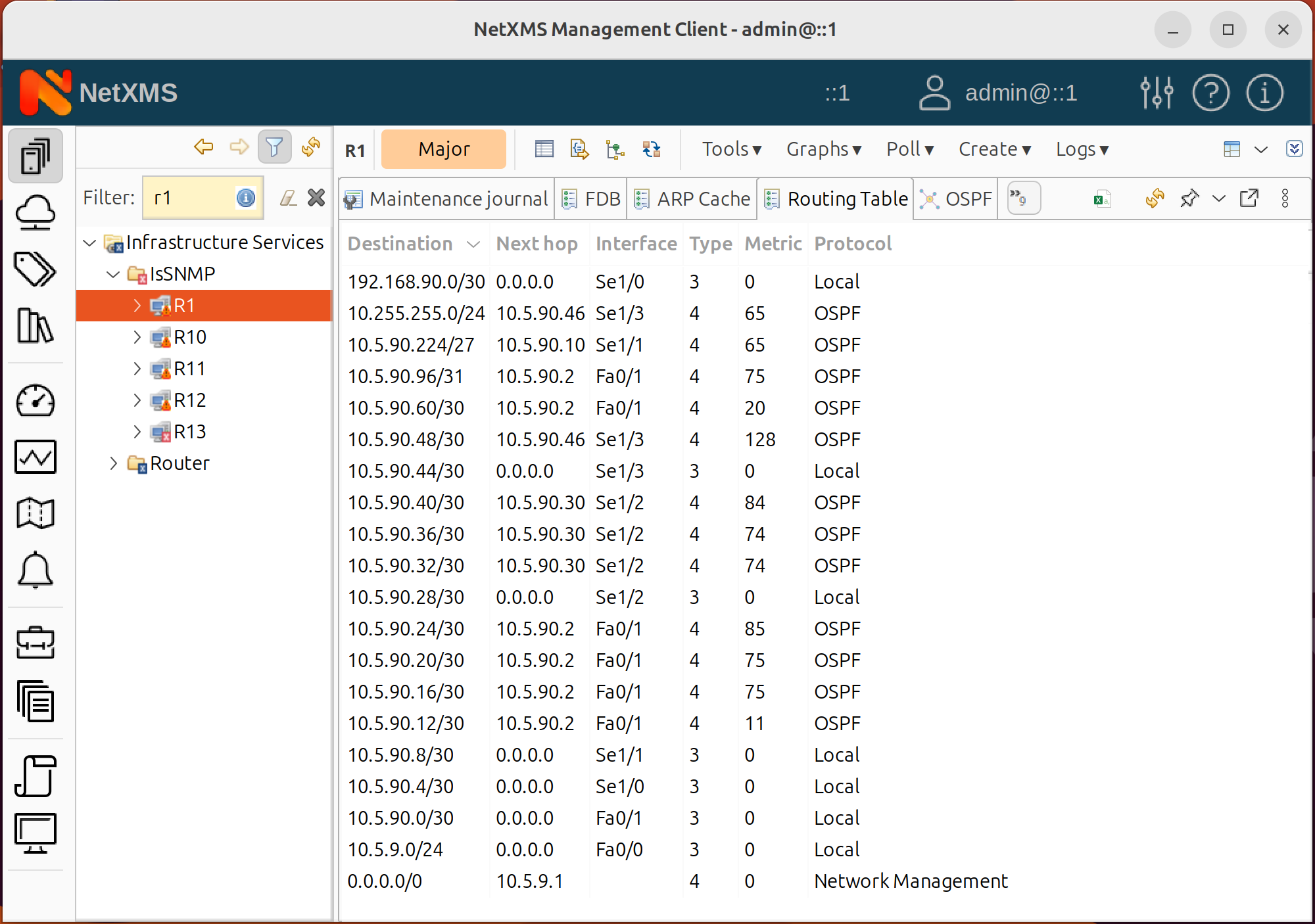Open the Maps sidebar icon
This screenshot has height=924, width=1315.
(x=36, y=513)
